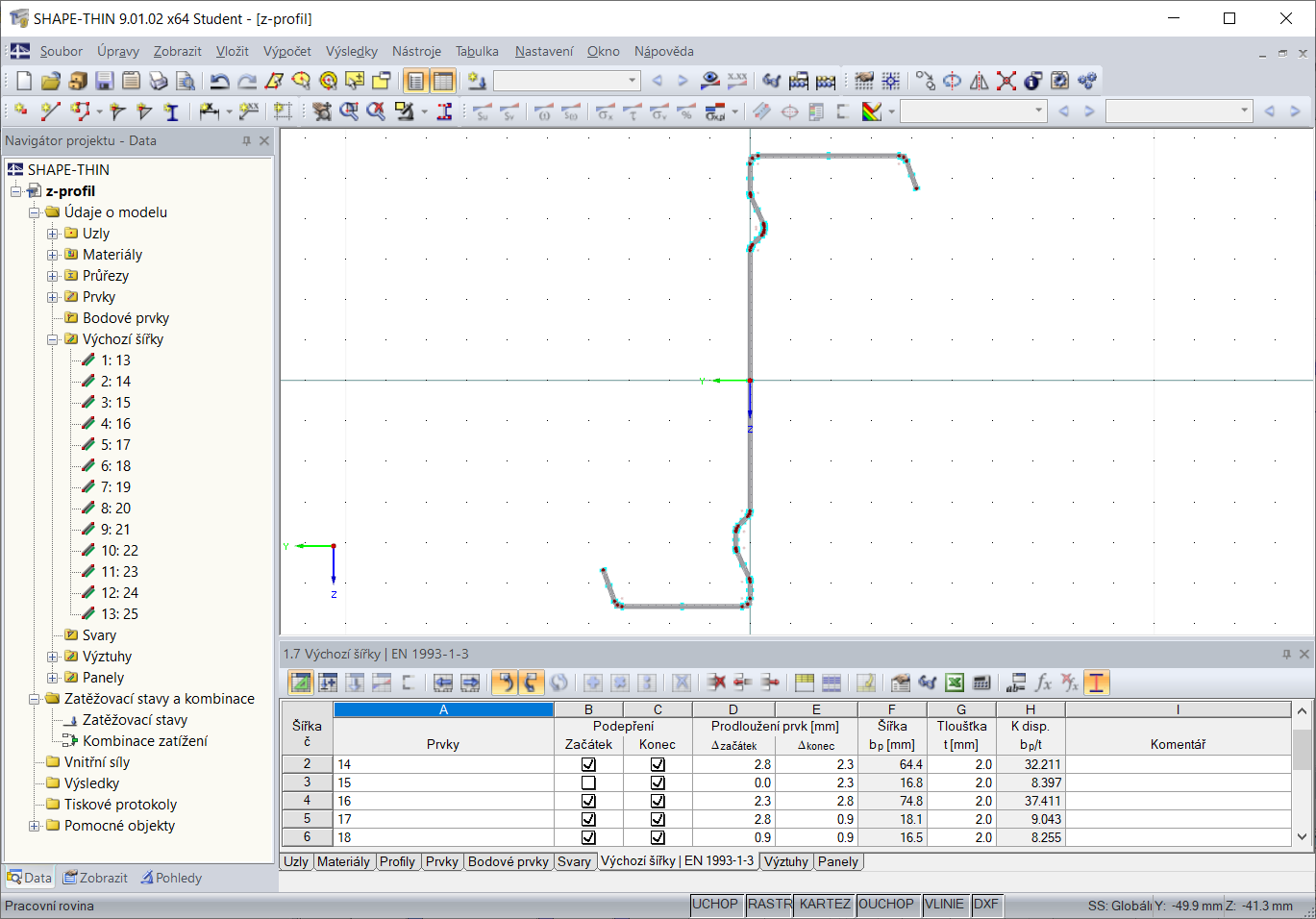Viewport: 1316px width, 919px height.
Task: Save the model with the floppy disk icon
Action: point(105,81)
